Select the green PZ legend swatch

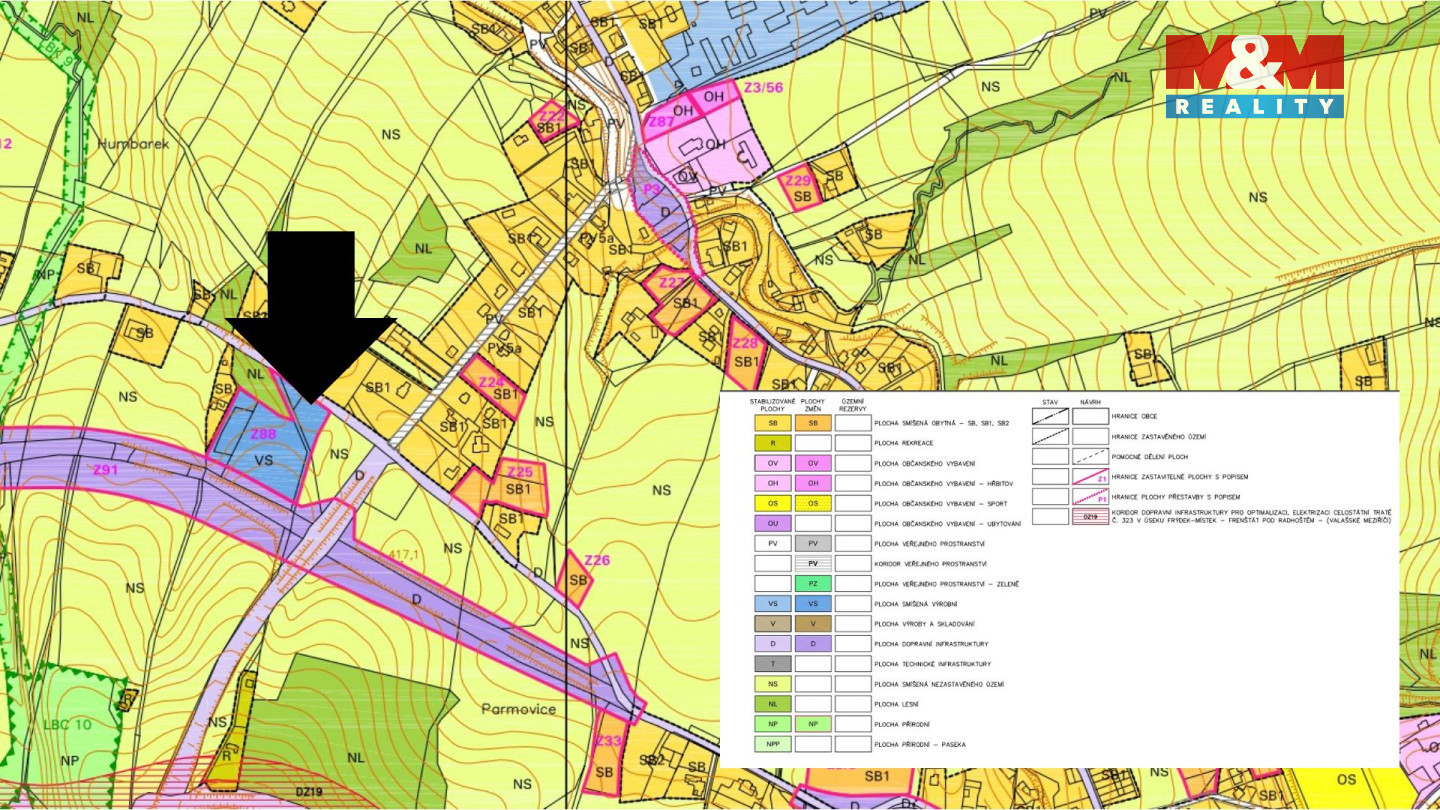pyautogui.click(x=813, y=584)
